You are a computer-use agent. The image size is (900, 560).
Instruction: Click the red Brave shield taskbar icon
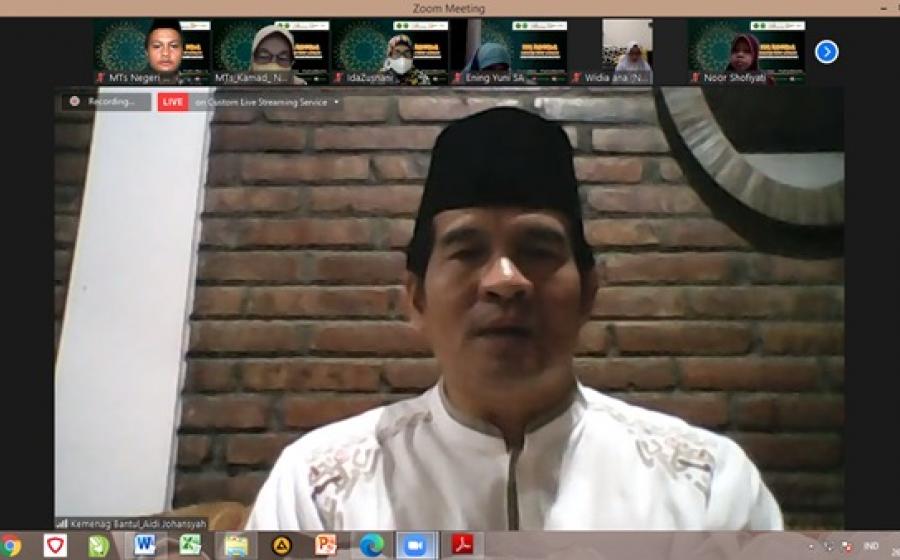click(x=56, y=546)
